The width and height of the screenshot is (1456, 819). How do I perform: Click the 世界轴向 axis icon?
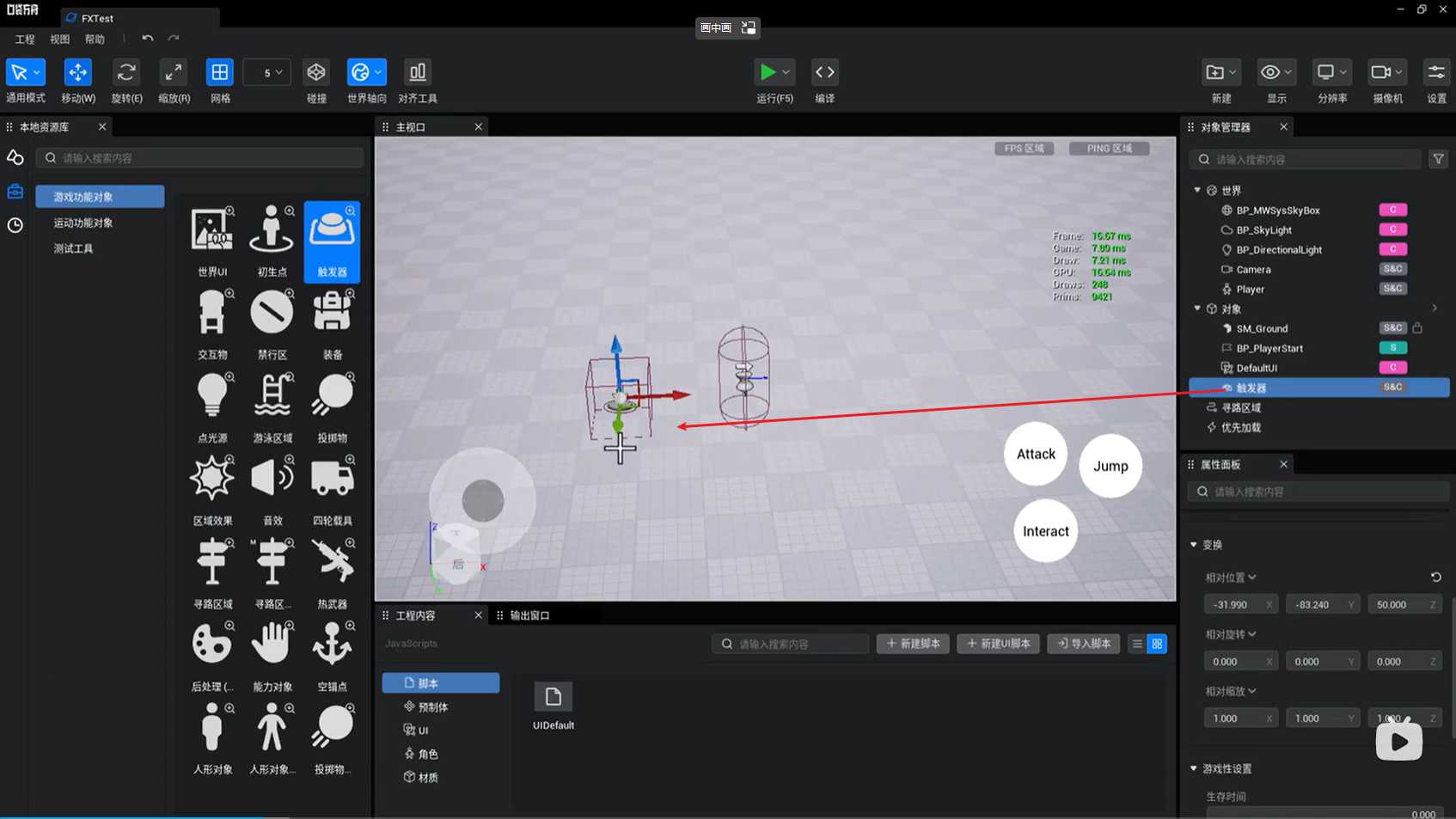pos(361,73)
